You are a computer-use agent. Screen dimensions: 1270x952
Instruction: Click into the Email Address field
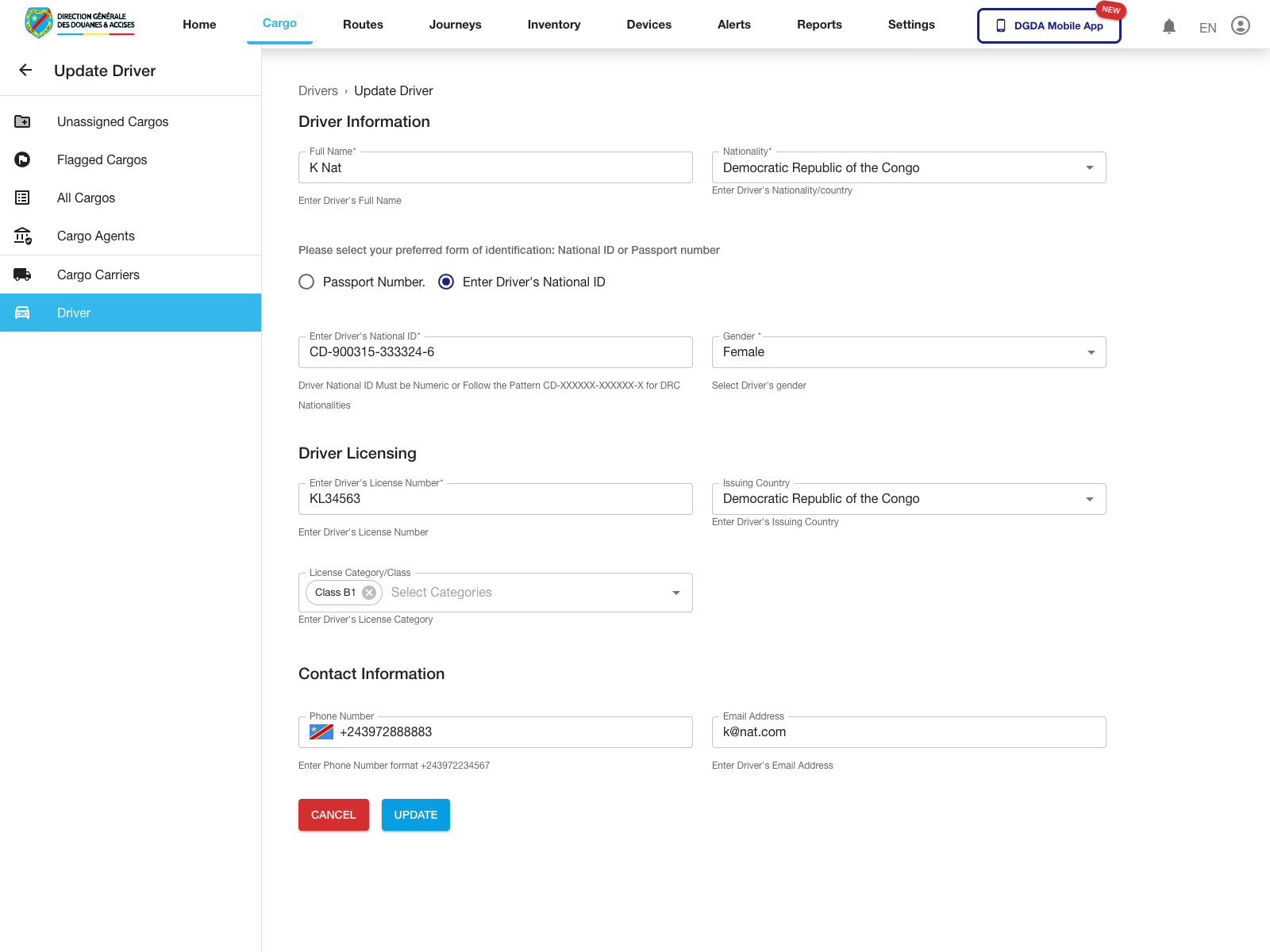point(908,732)
